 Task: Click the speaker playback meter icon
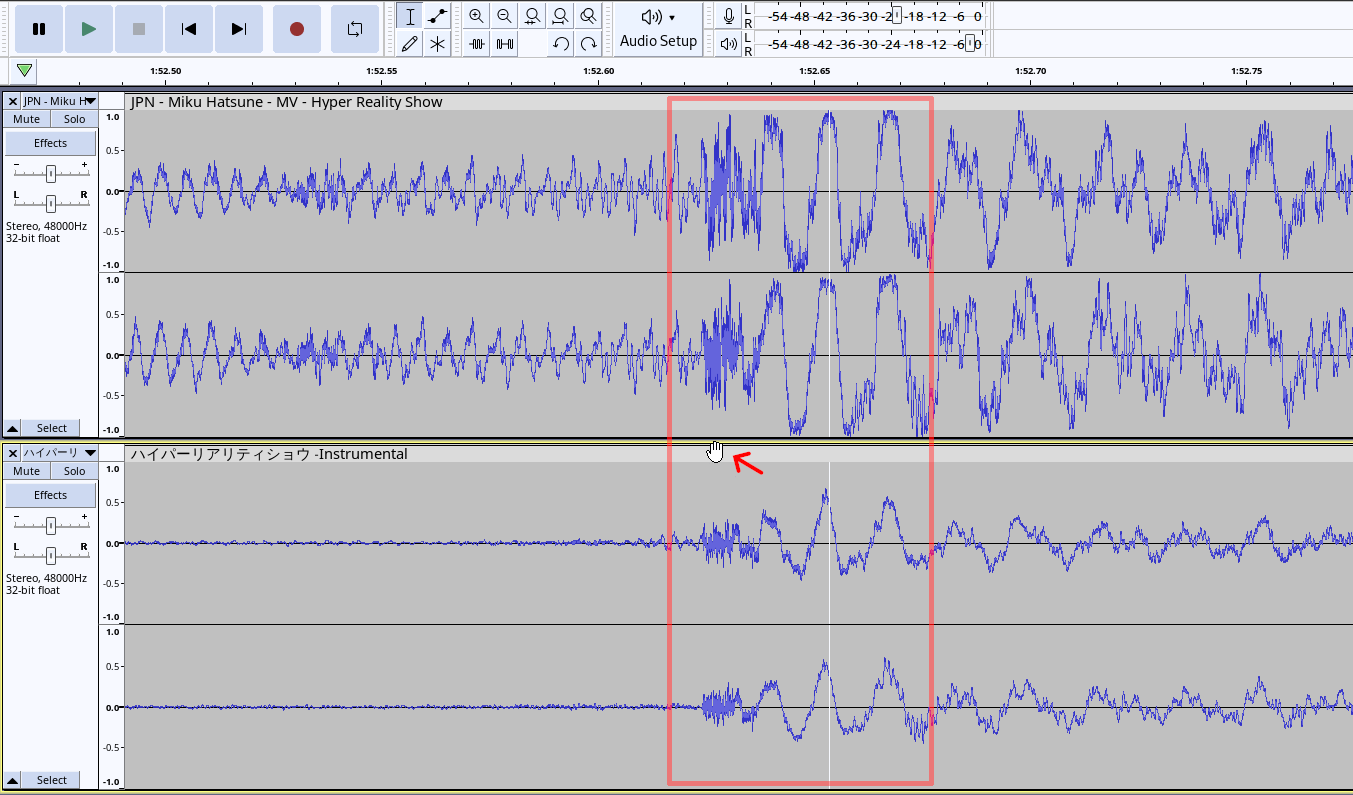729,44
